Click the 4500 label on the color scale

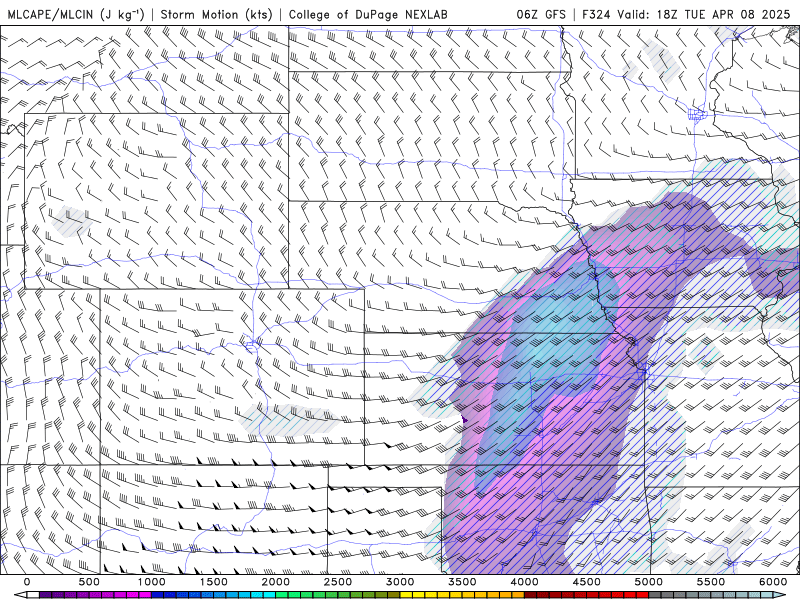(587, 582)
